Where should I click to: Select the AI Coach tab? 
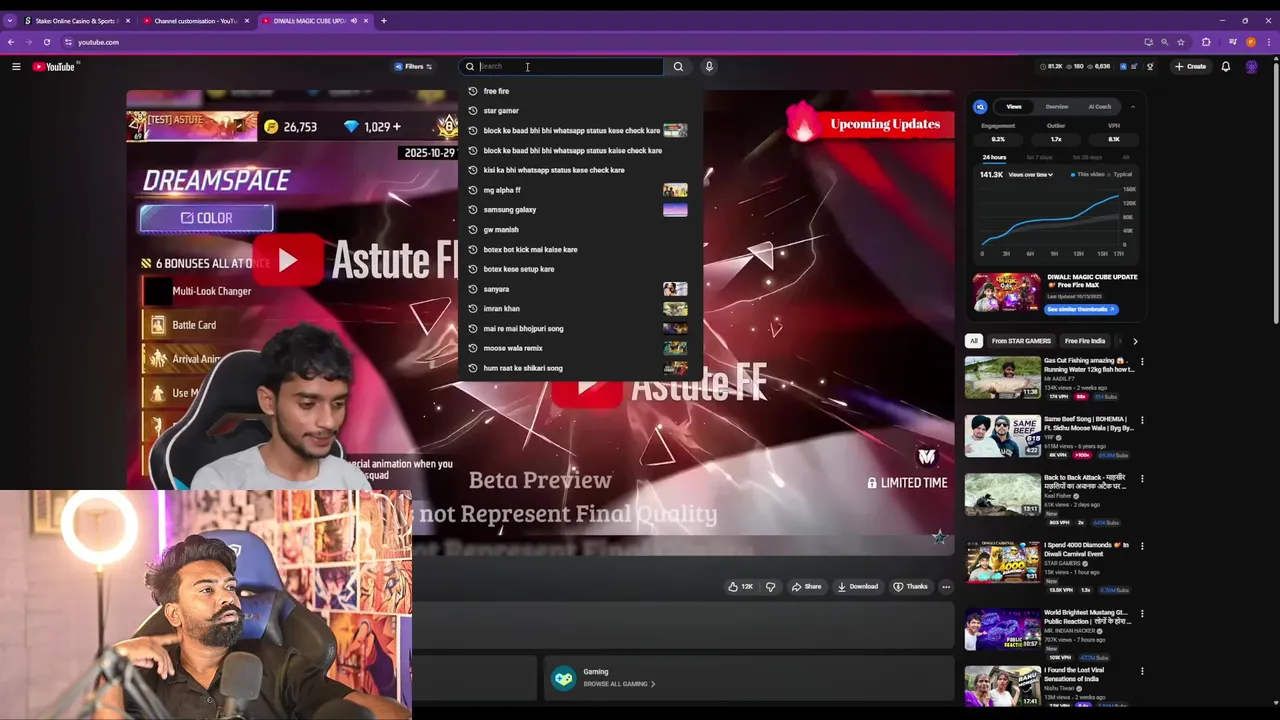1099,107
